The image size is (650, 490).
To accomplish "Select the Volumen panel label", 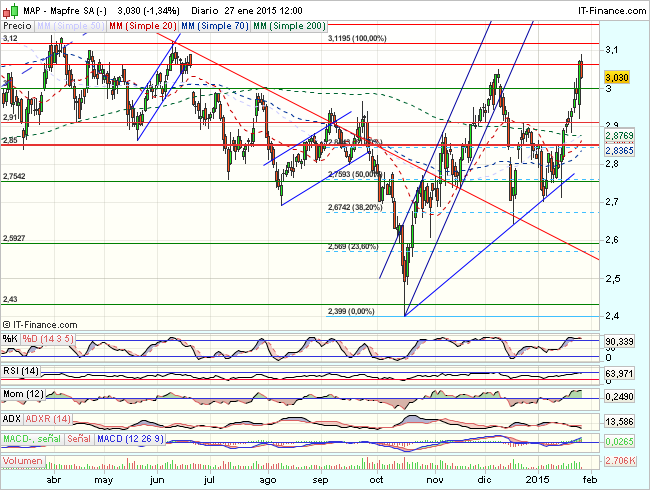I will (x=23, y=461).
